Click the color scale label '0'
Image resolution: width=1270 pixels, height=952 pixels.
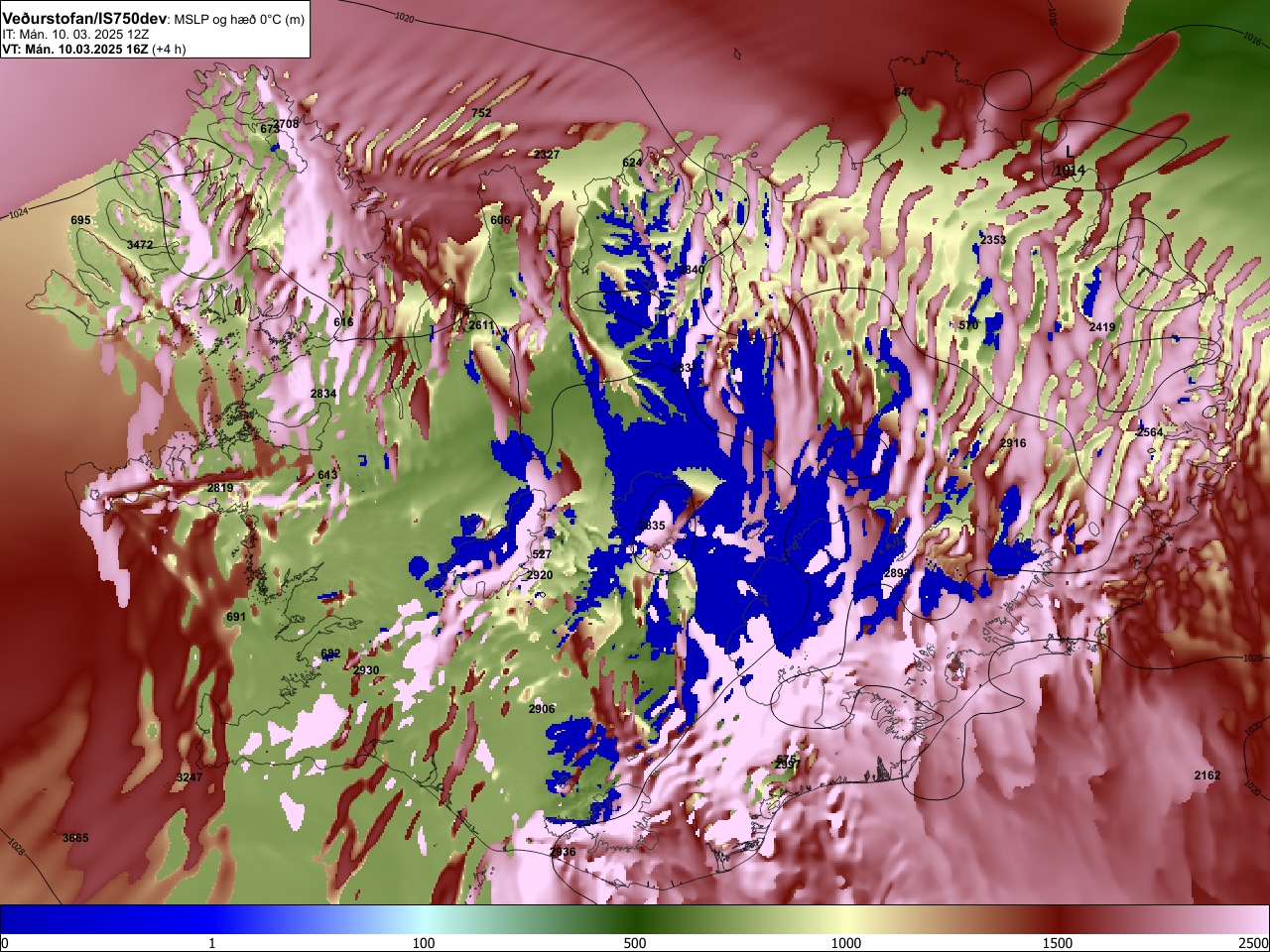pyautogui.click(x=5, y=943)
